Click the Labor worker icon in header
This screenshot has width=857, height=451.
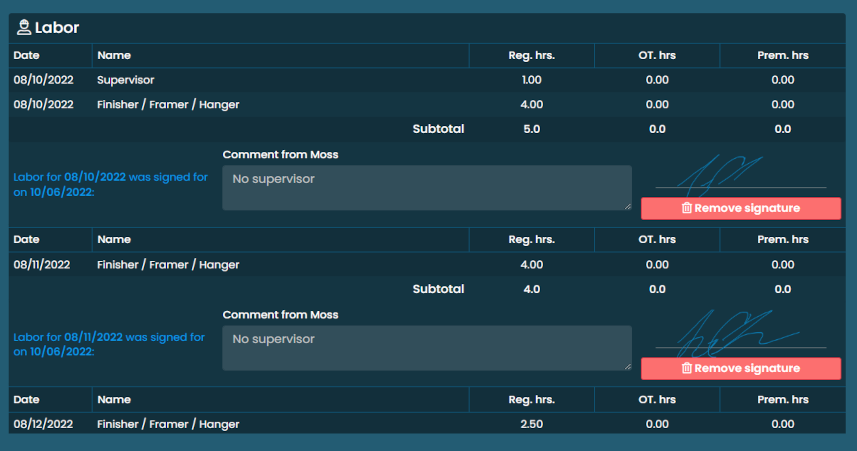click(24, 28)
